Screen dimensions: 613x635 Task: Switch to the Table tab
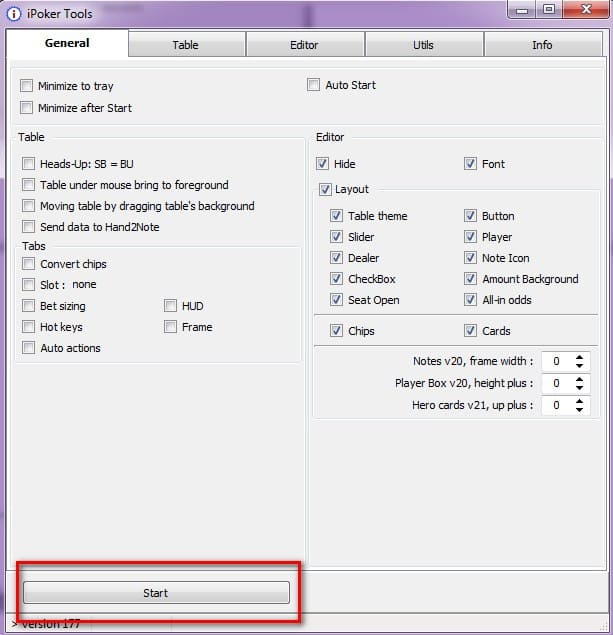187,45
